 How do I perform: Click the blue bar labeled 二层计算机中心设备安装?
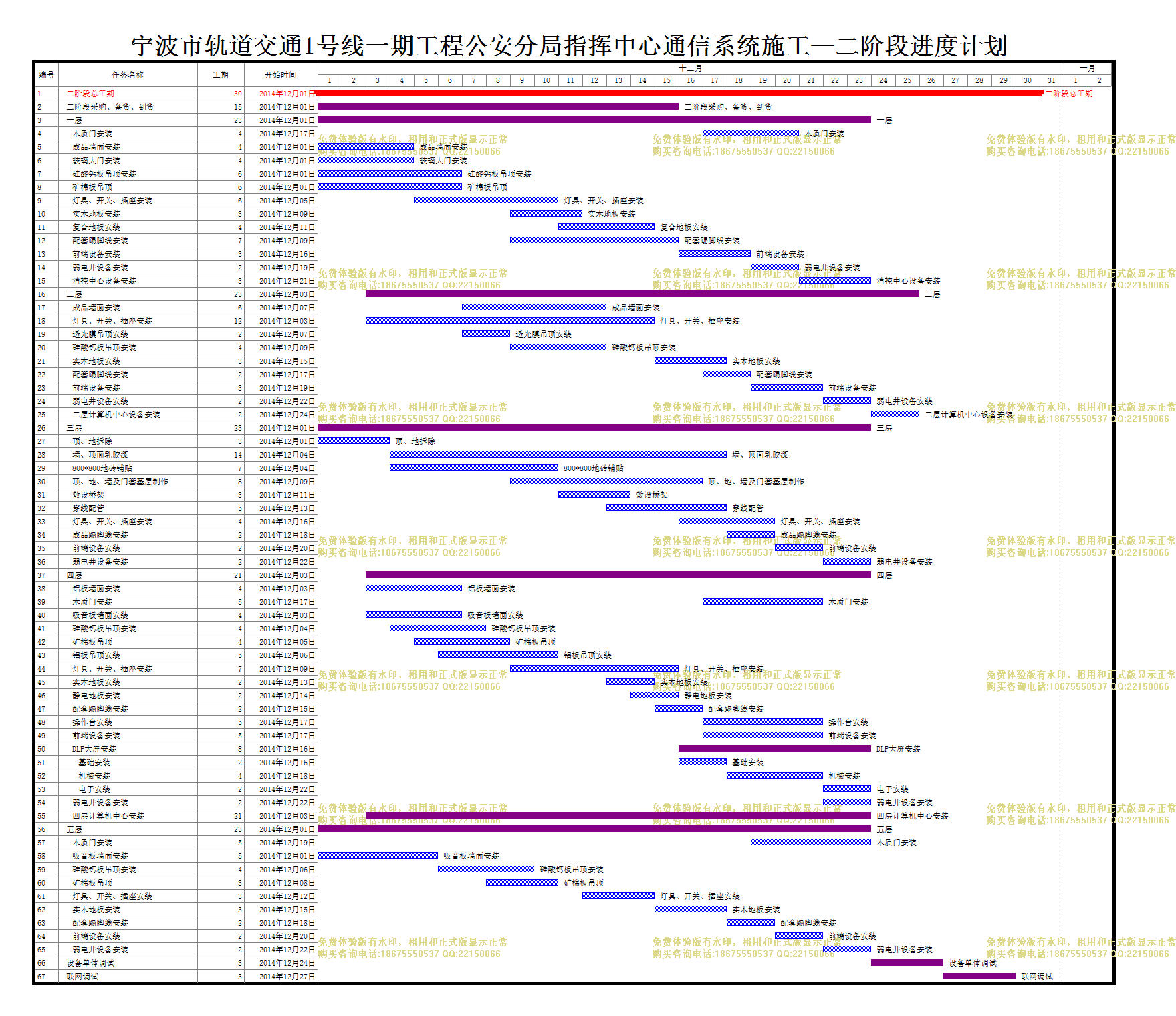pyautogui.click(x=895, y=414)
